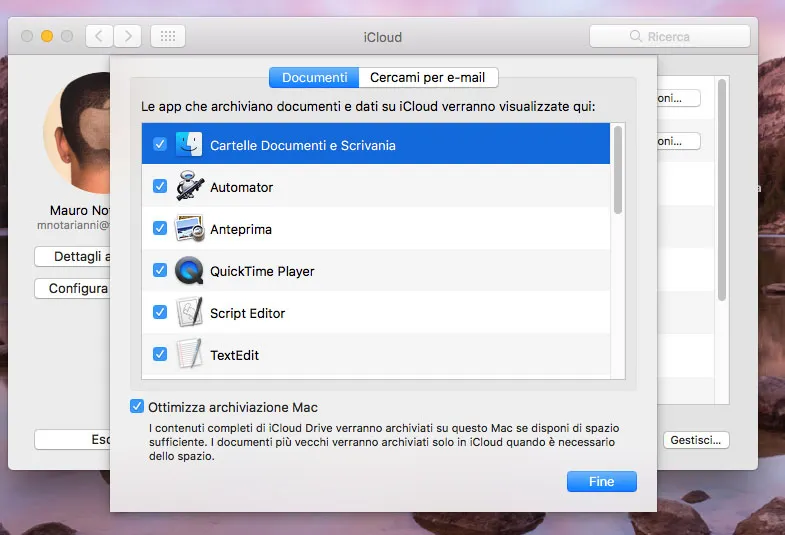Click the TextEdit app icon
785x535 pixels.
(x=189, y=354)
